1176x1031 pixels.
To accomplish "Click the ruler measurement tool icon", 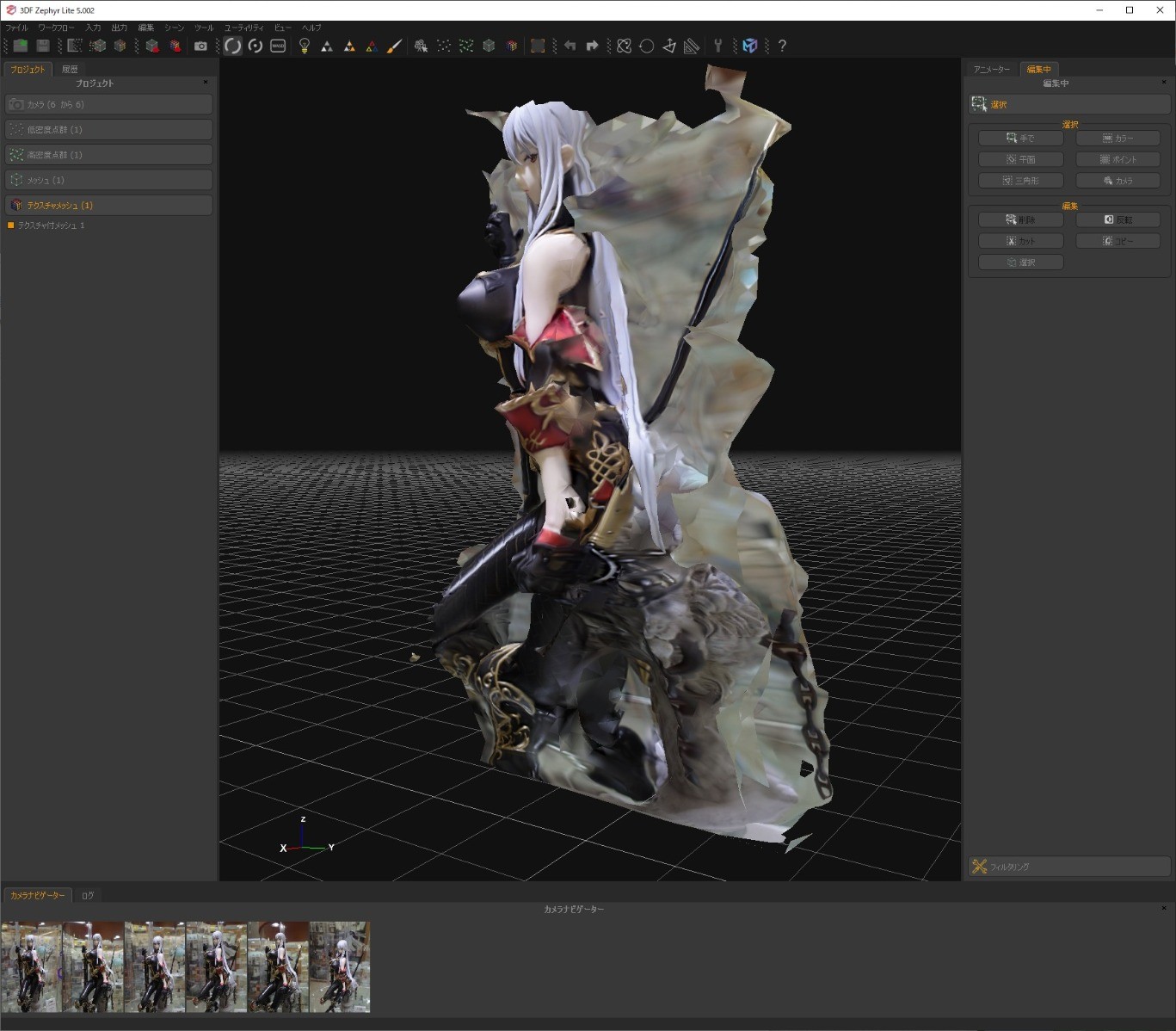I will click(692, 46).
